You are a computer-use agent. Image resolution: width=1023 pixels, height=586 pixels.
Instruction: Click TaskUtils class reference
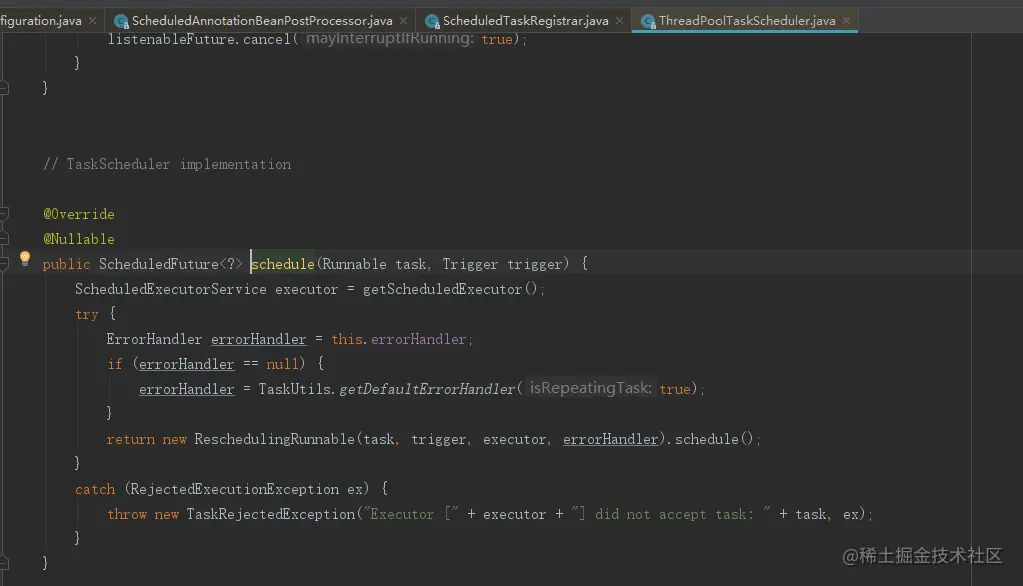pos(294,390)
